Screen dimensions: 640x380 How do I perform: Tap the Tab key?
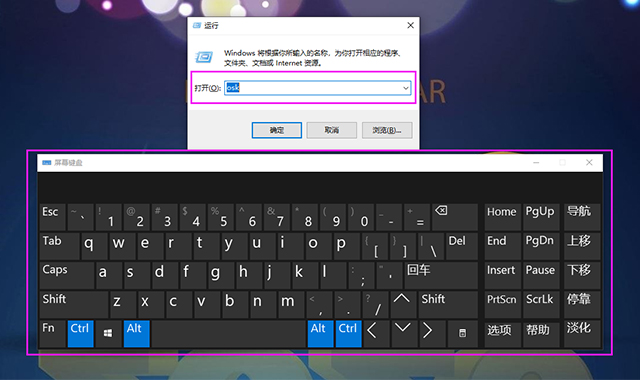(x=60, y=246)
